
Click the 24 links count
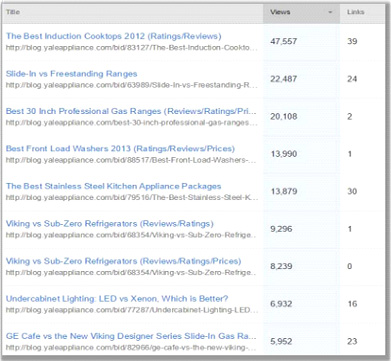352,79
